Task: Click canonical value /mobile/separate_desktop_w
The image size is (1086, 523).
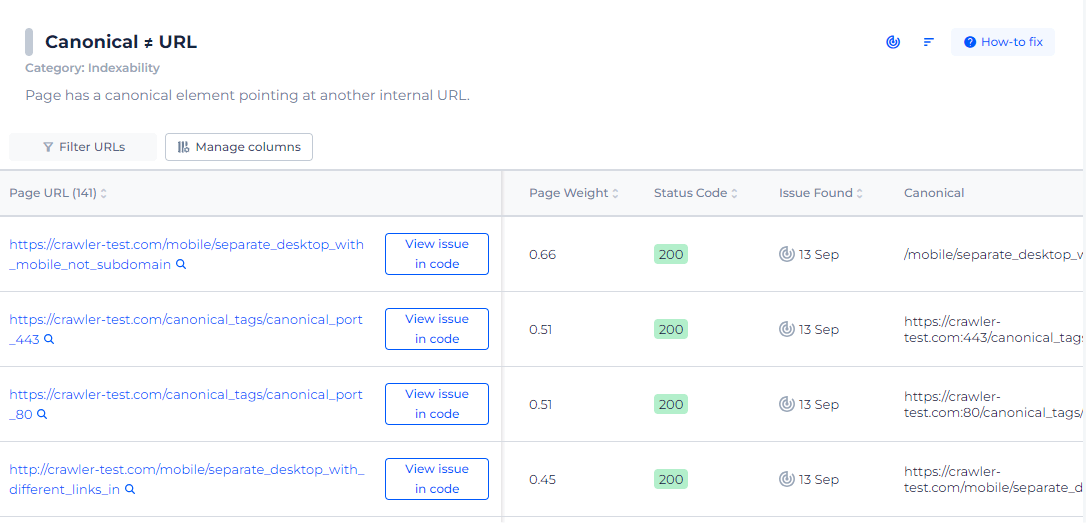Action: (994, 254)
